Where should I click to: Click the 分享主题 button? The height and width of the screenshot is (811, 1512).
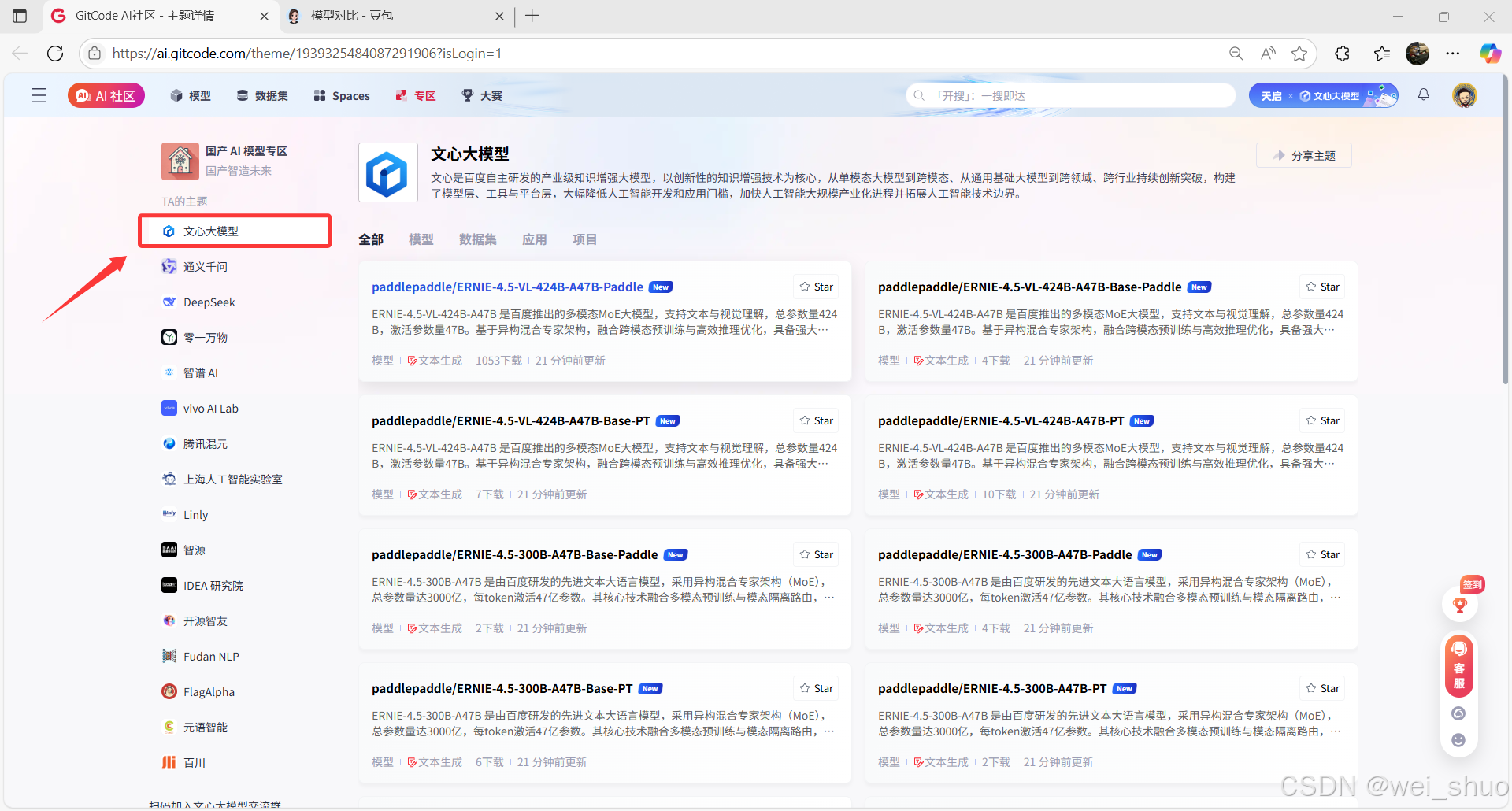tap(1304, 155)
